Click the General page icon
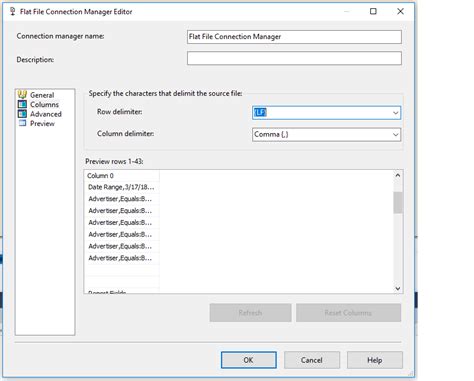474x381 pixels. point(22,95)
